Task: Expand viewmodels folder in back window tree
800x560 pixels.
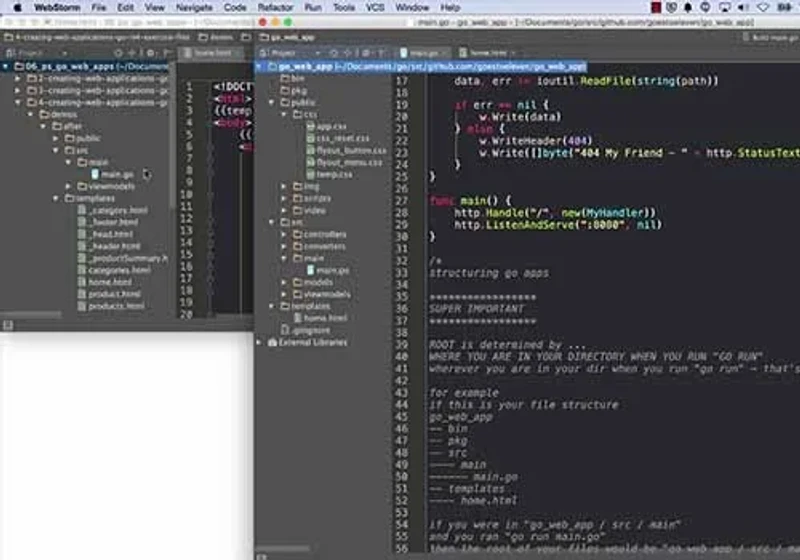Action: pos(68,186)
